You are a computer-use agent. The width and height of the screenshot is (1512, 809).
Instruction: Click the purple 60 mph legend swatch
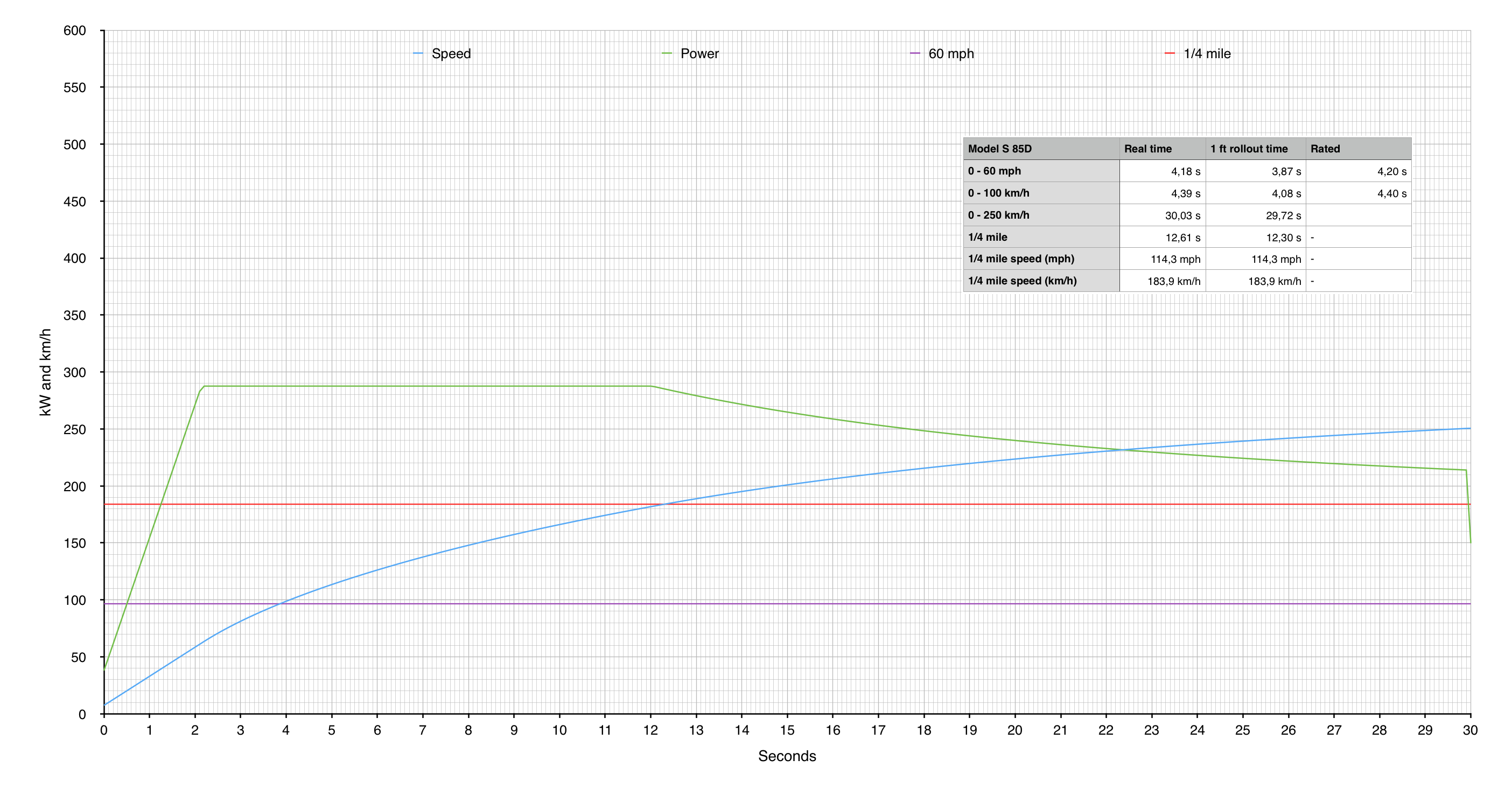coord(914,53)
